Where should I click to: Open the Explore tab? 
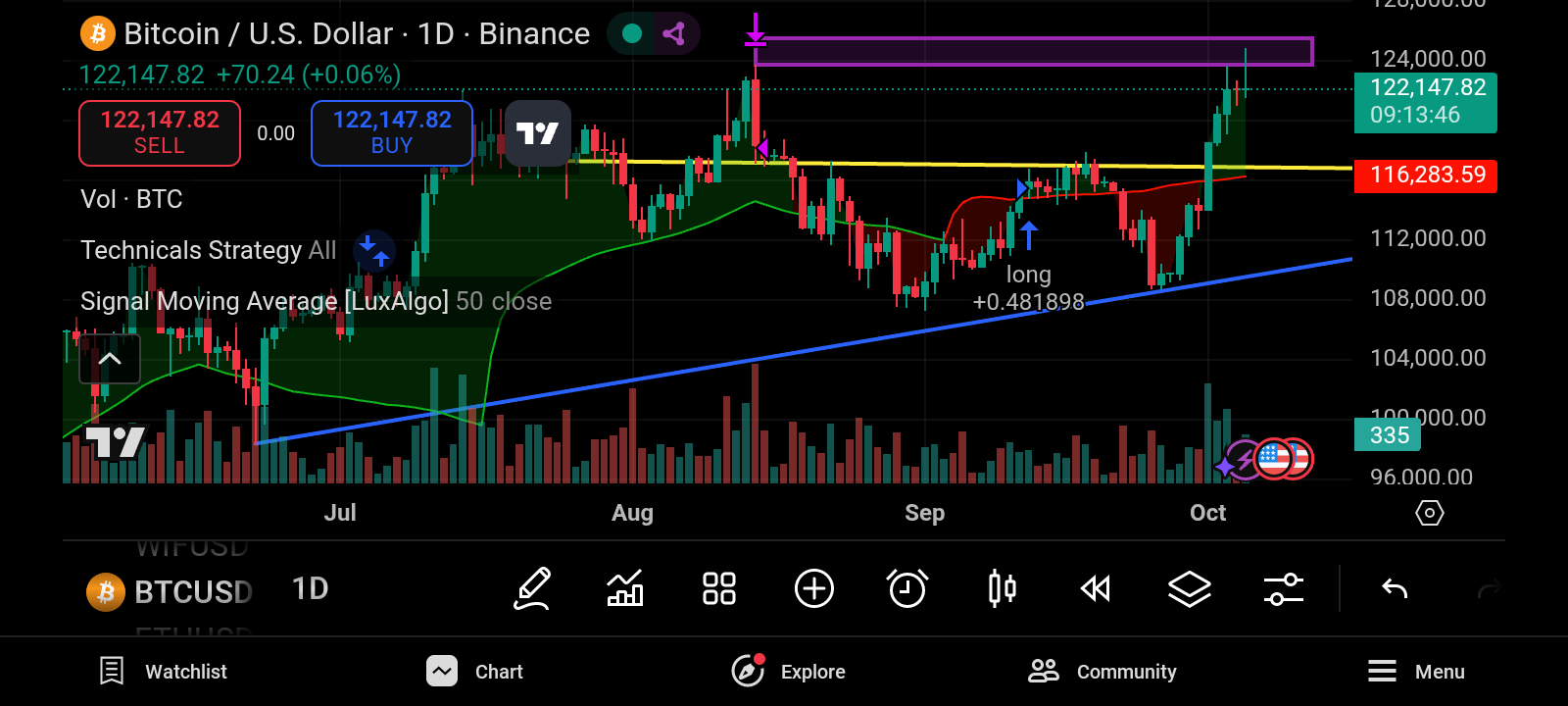pos(789,672)
